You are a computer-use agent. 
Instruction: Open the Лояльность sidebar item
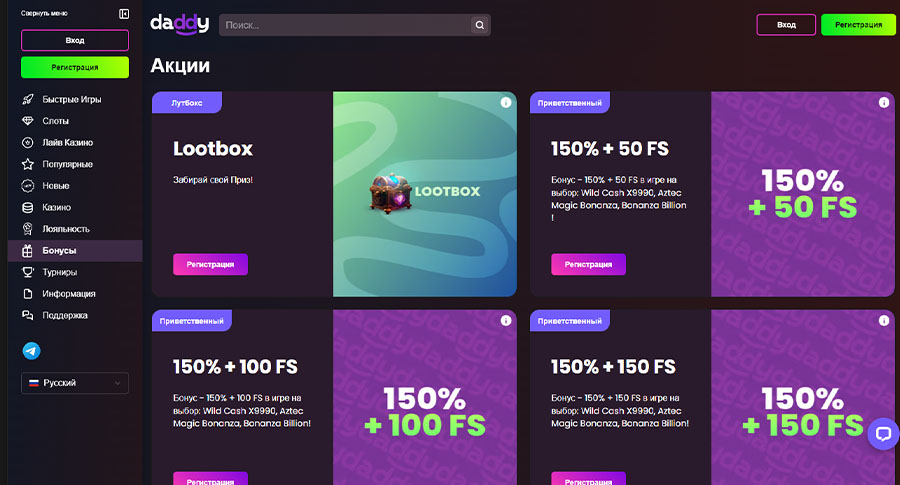(65, 229)
